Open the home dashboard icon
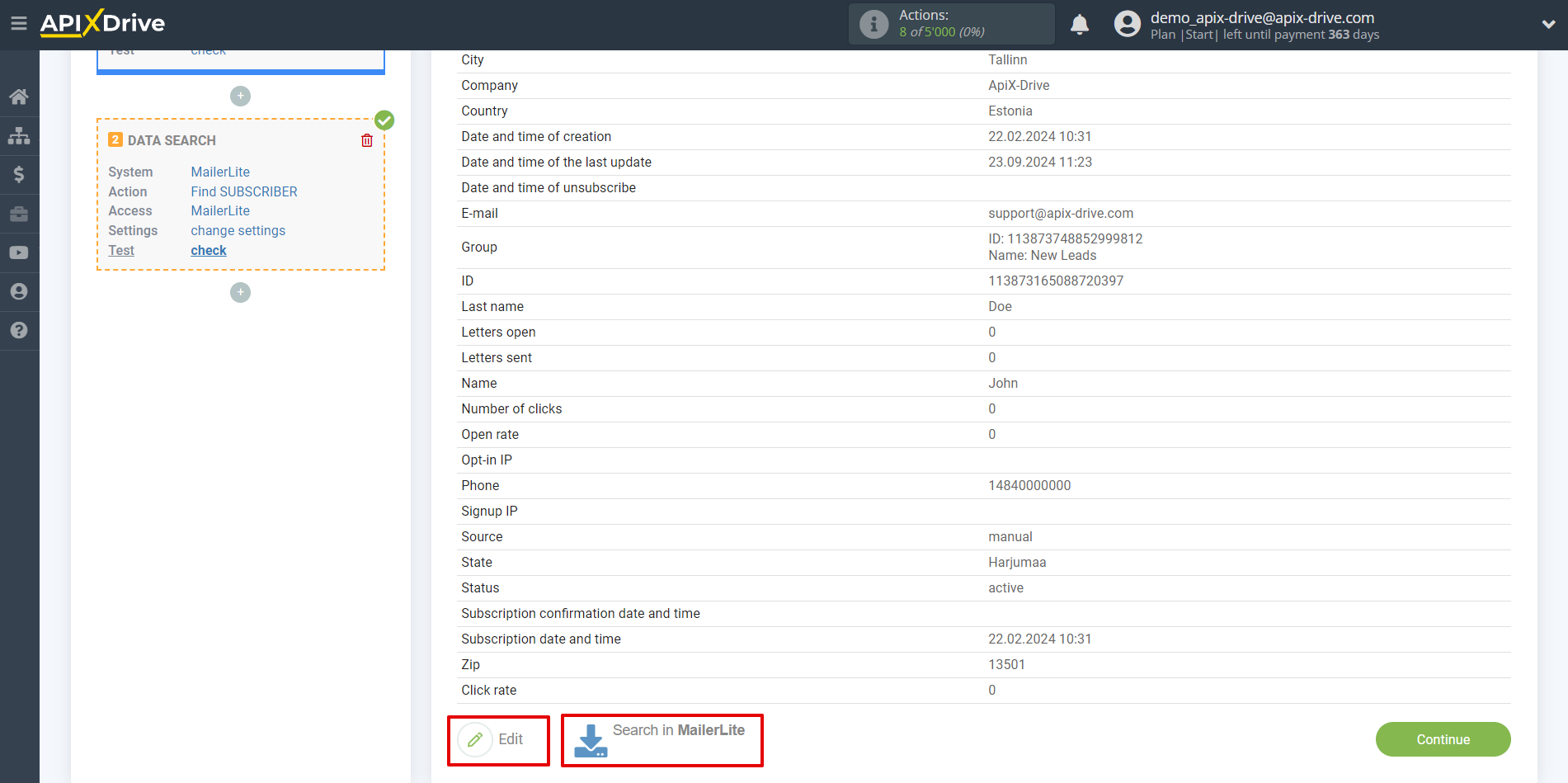The height and width of the screenshot is (783, 1568). (x=19, y=97)
